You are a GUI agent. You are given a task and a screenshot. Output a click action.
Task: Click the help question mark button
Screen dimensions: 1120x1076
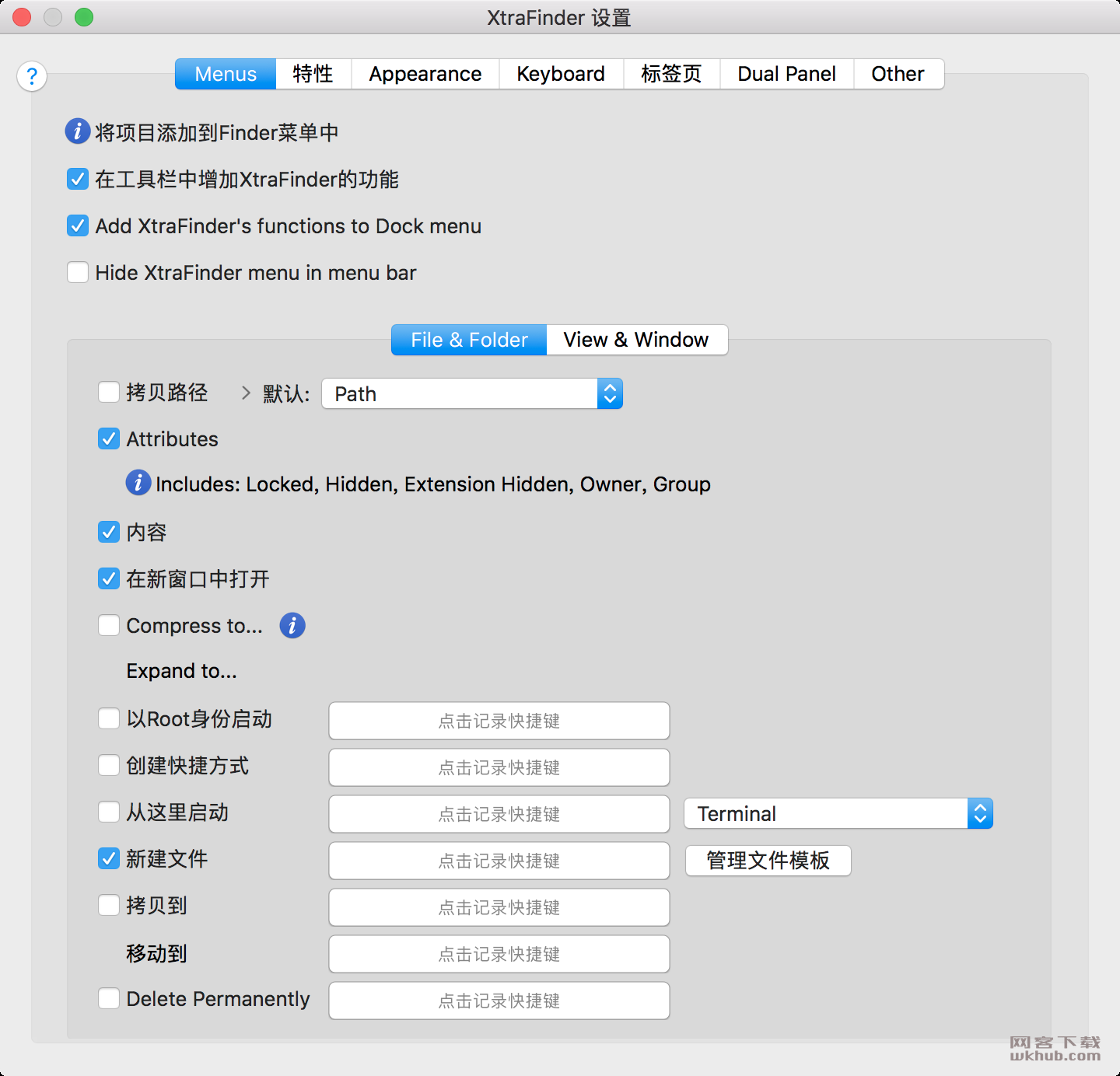[32, 76]
